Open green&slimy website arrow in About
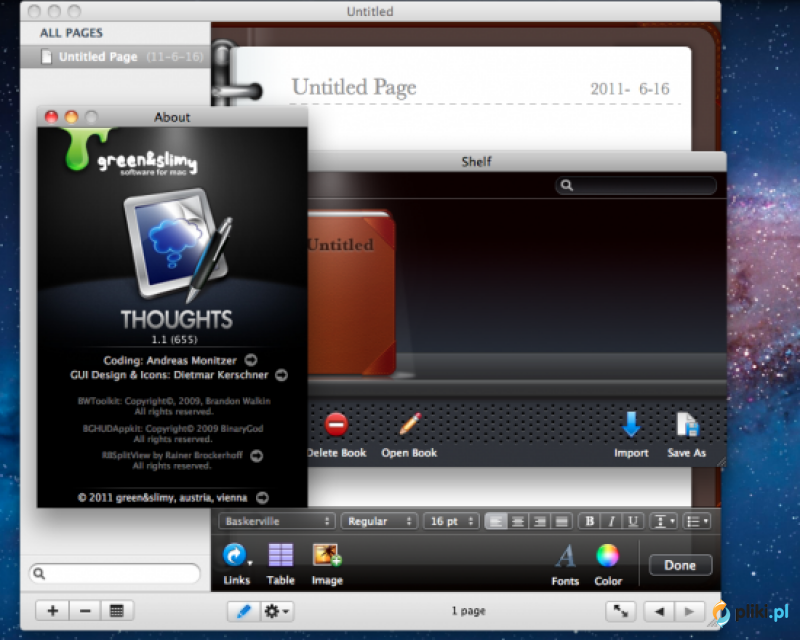This screenshot has height=640, width=800. coord(262,498)
